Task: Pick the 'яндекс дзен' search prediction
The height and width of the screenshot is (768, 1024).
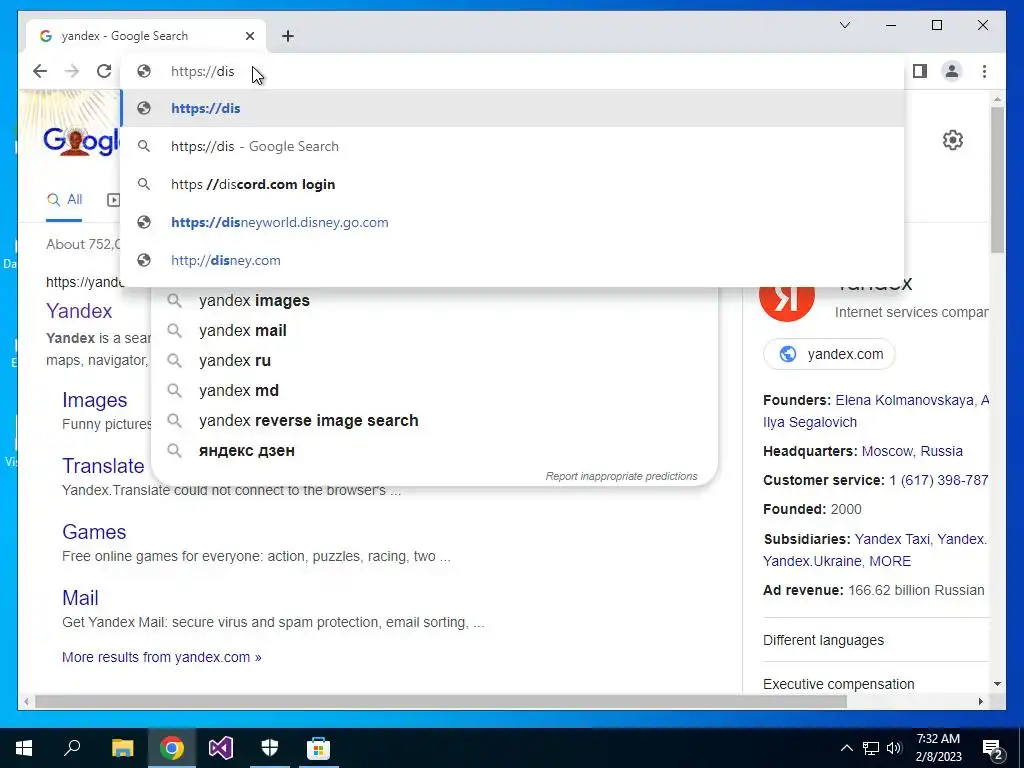Action: click(434, 451)
